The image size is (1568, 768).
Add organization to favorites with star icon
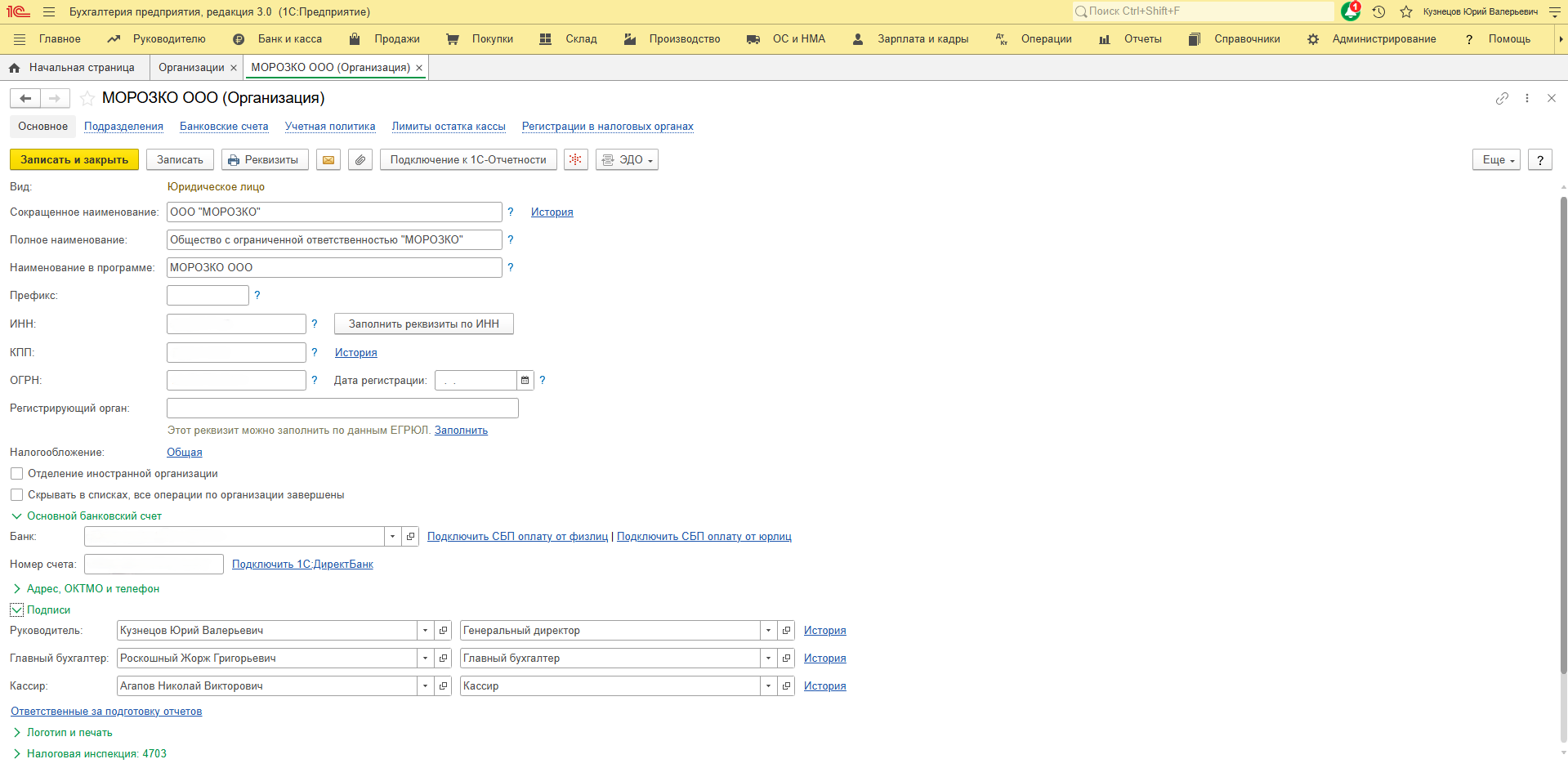[87, 99]
